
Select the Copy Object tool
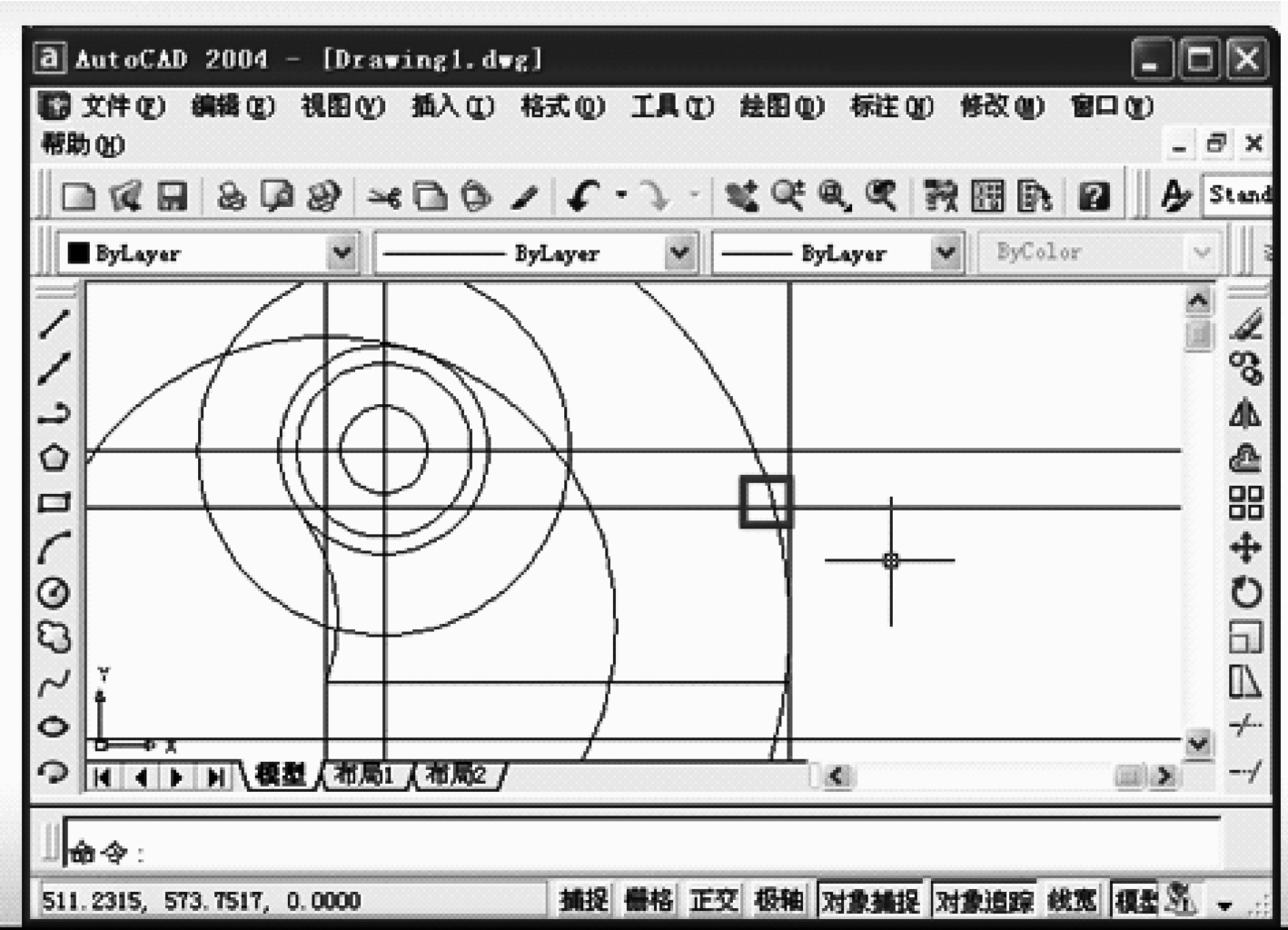tap(1246, 369)
